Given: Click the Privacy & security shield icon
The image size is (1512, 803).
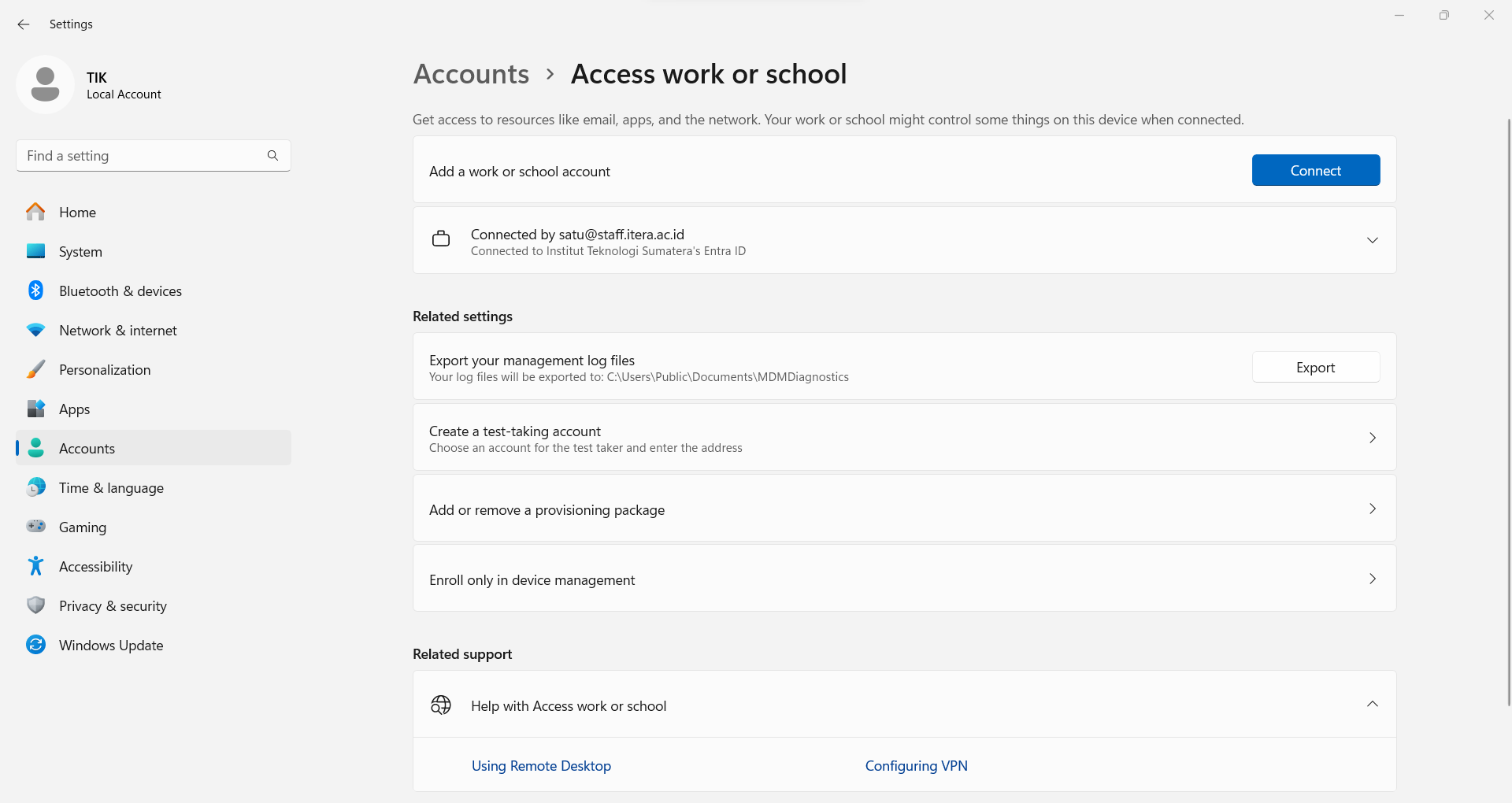Looking at the screenshot, I should (x=35, y=605).
